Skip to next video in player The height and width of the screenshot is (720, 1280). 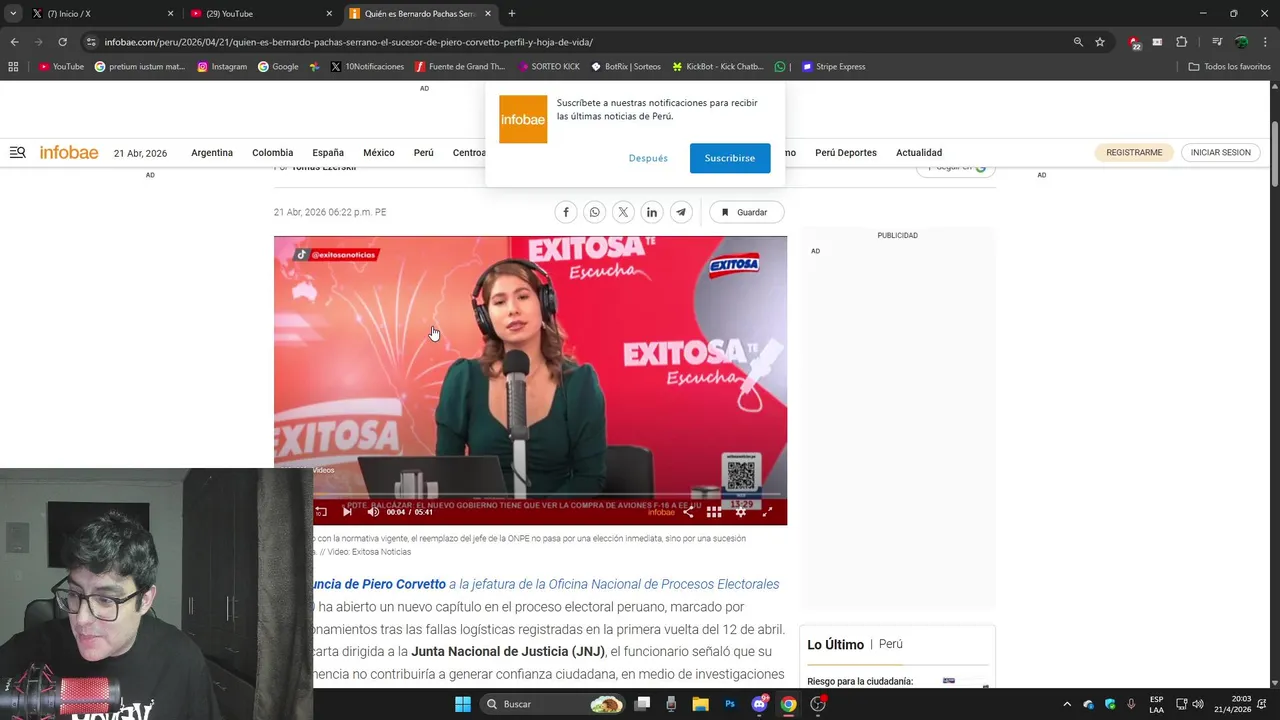(x=347, y=511)
